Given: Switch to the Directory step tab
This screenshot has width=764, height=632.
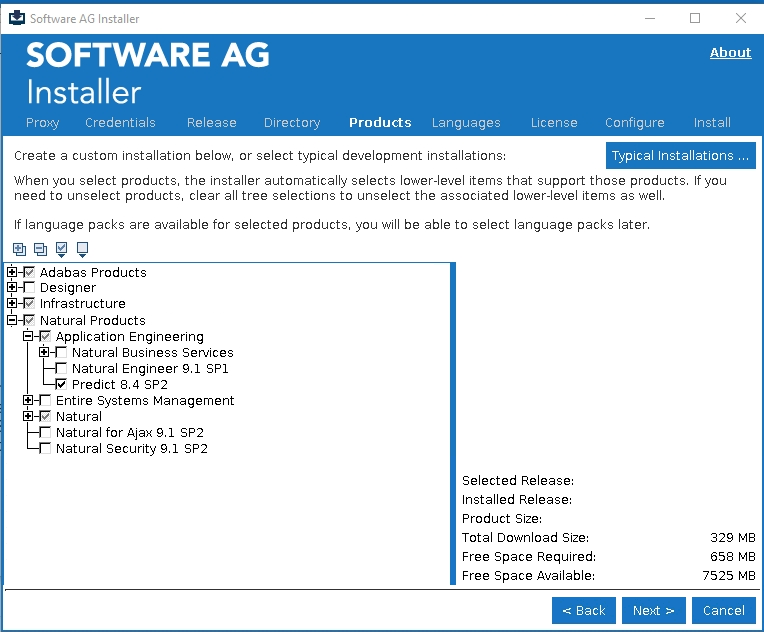Looking at the screenshot, I should point(292,123).
